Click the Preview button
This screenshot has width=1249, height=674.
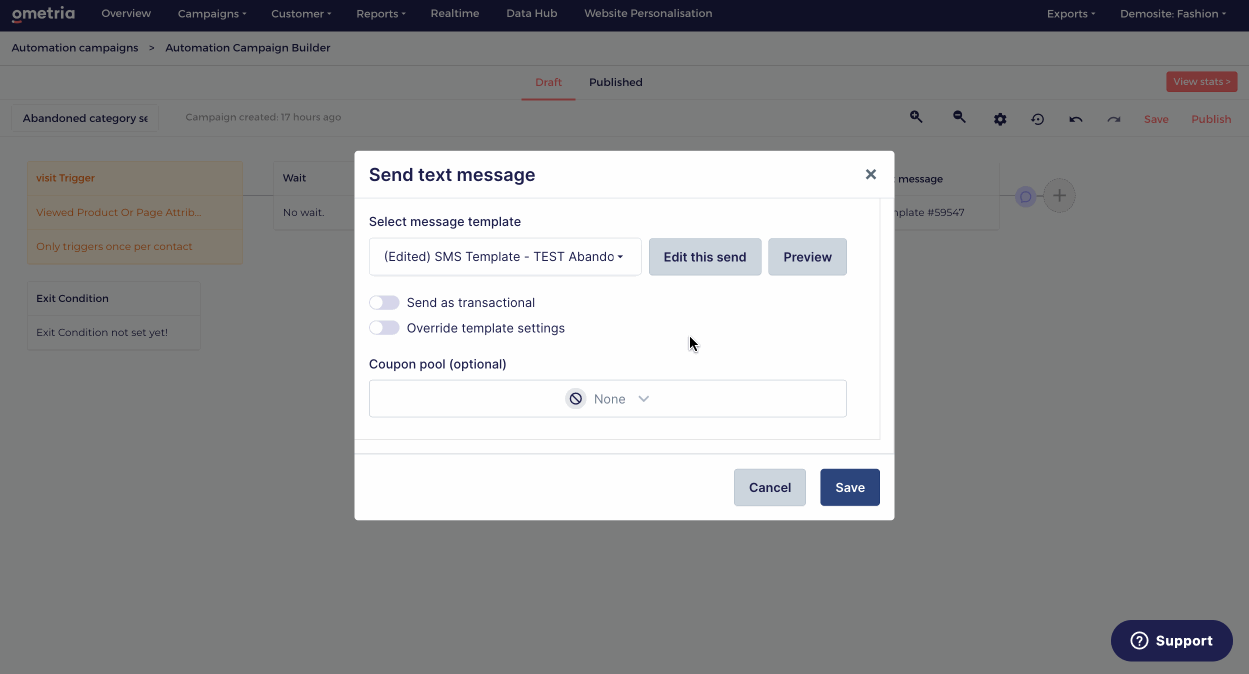click(x=808, y=257)
